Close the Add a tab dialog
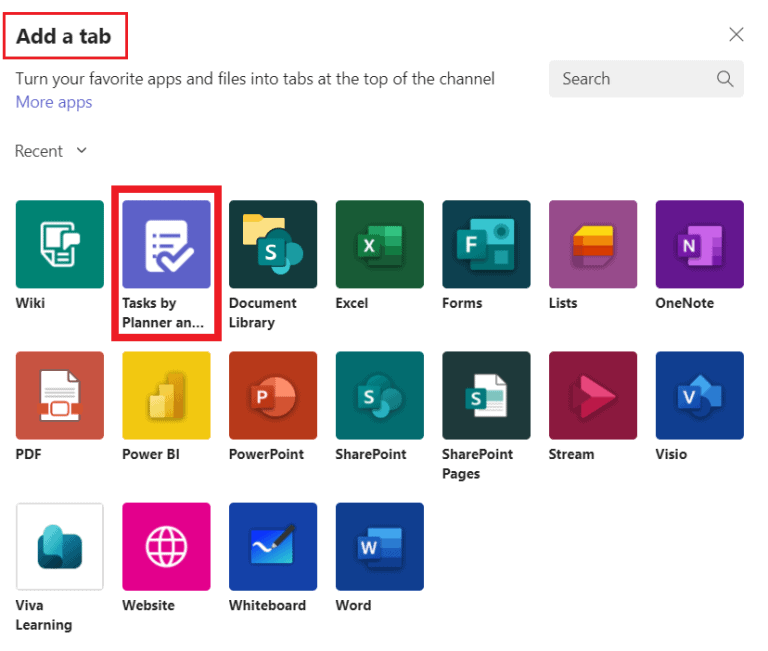The height and width of the screenshot is (651, 768). coord(736,34)
